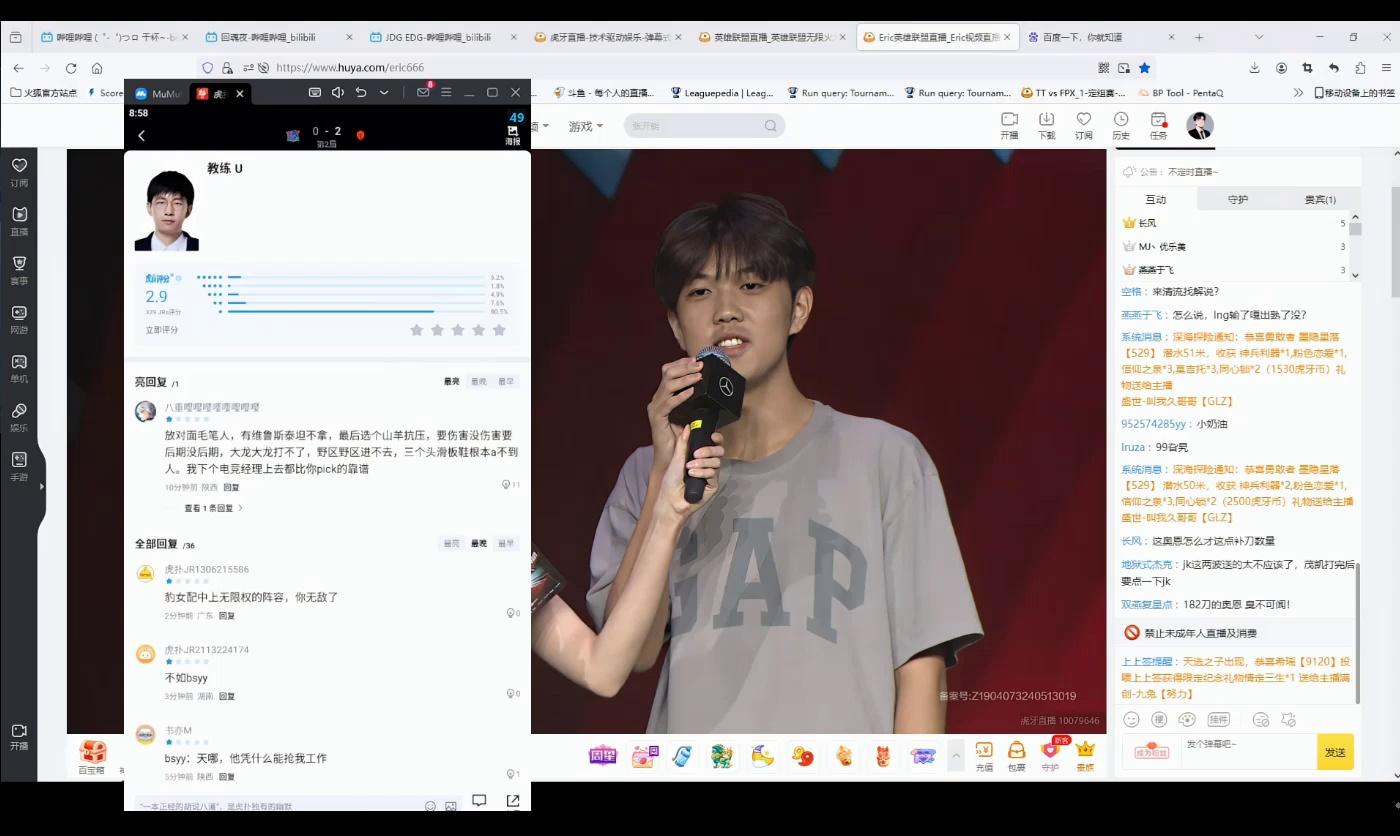The height and width of the screenshot is (836, 1400).
Task: Expand the 游戏 dropdown in Huya navigation
Action: pyautogui.click(x=585, y=127)
